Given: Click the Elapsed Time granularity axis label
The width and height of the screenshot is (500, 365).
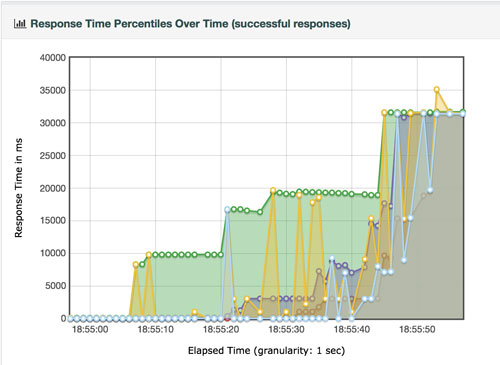Looking at the screenshot, I should click(x=266, y=351).
